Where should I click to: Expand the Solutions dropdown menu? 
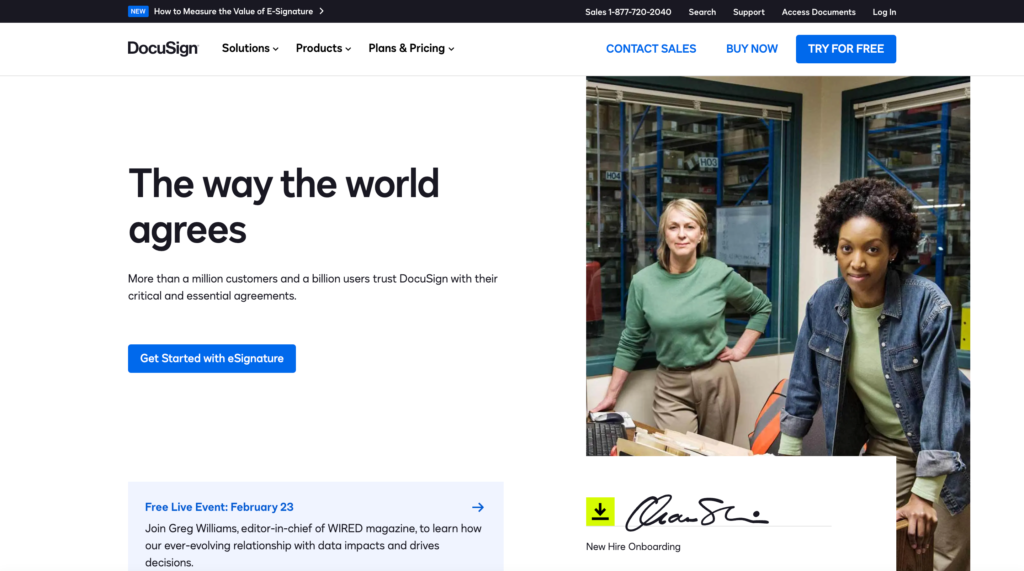(250, 48)
